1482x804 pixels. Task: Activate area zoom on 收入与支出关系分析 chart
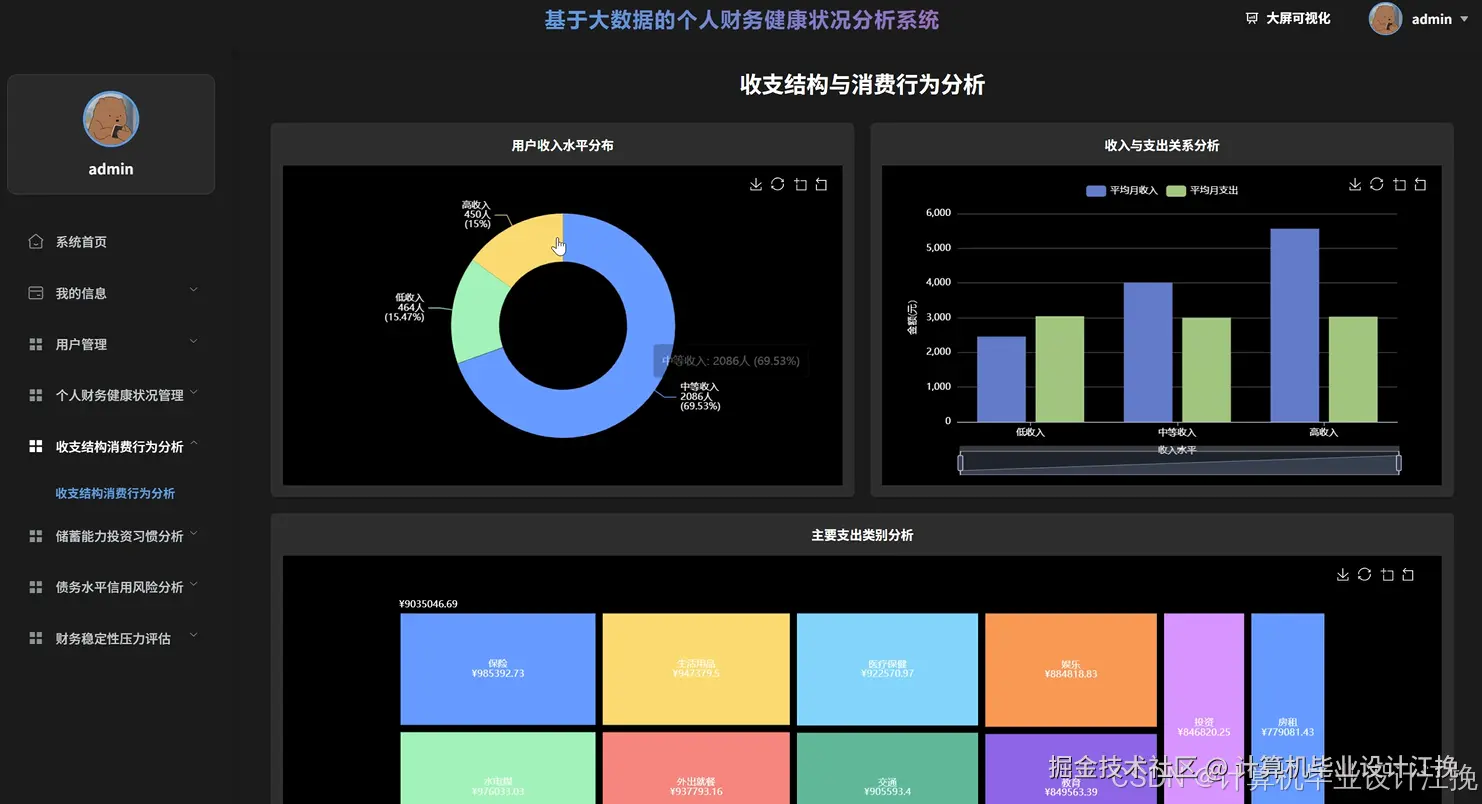point(1399,184)
